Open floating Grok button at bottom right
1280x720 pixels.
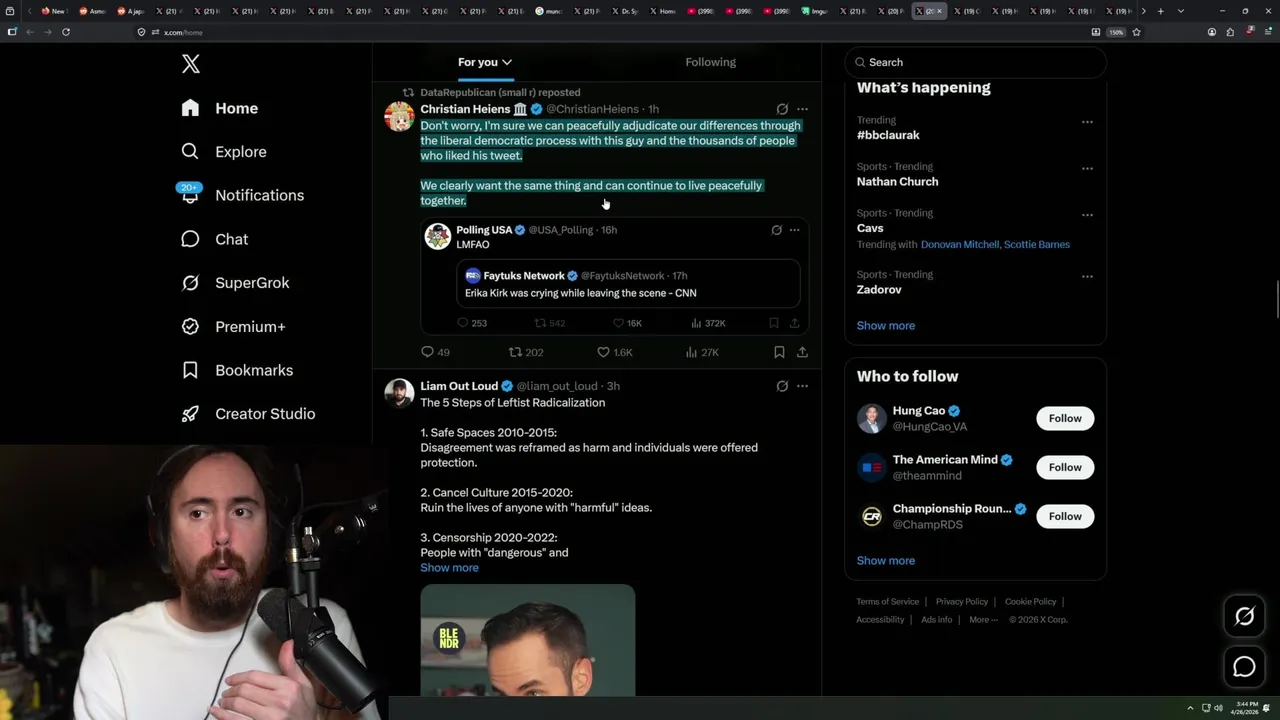pos(1244,617)
